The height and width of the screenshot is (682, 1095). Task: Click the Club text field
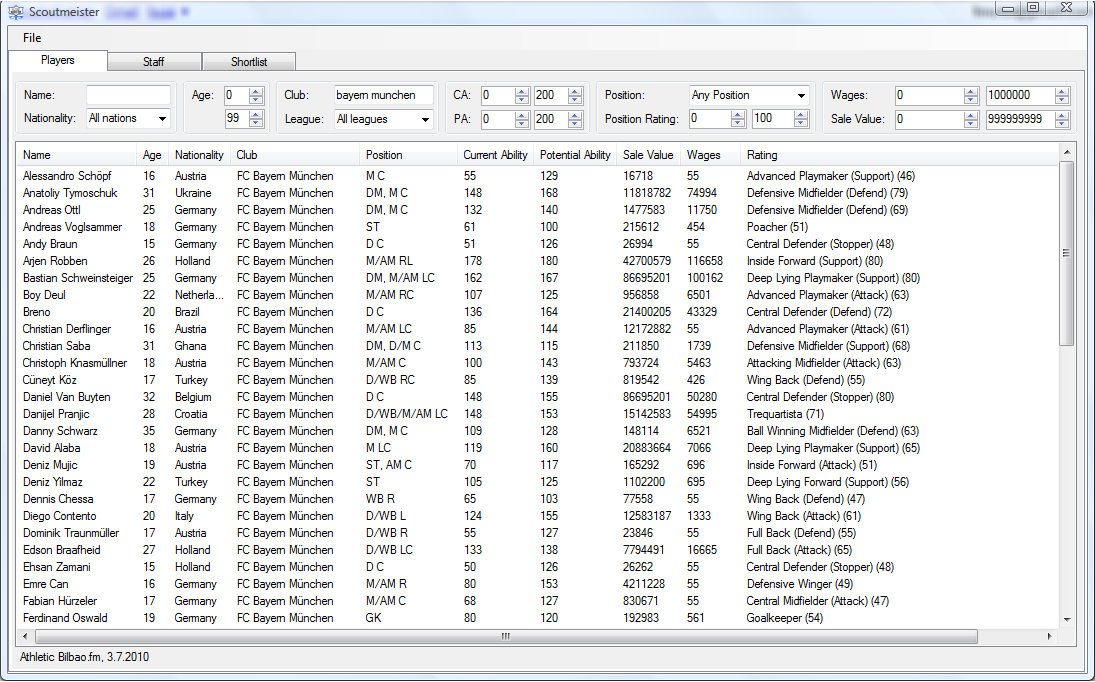pos(383,95)
